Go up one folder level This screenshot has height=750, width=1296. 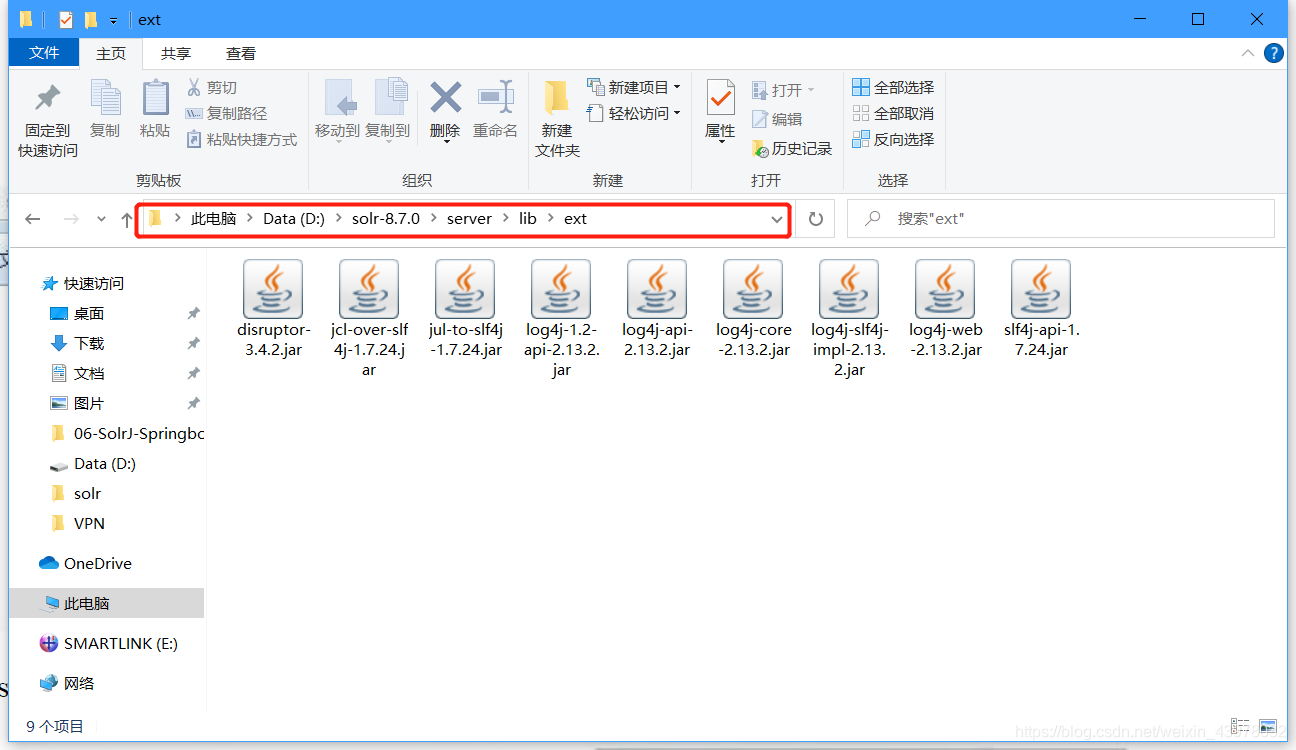pos(126,219)
